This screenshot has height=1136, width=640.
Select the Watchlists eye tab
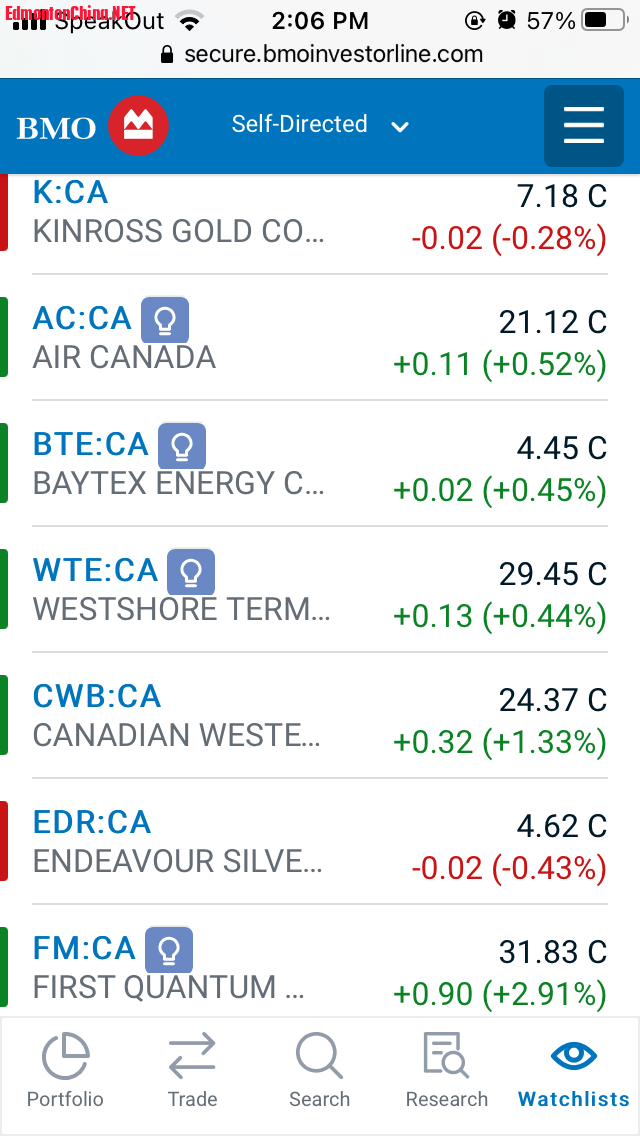click(574, 1071)
